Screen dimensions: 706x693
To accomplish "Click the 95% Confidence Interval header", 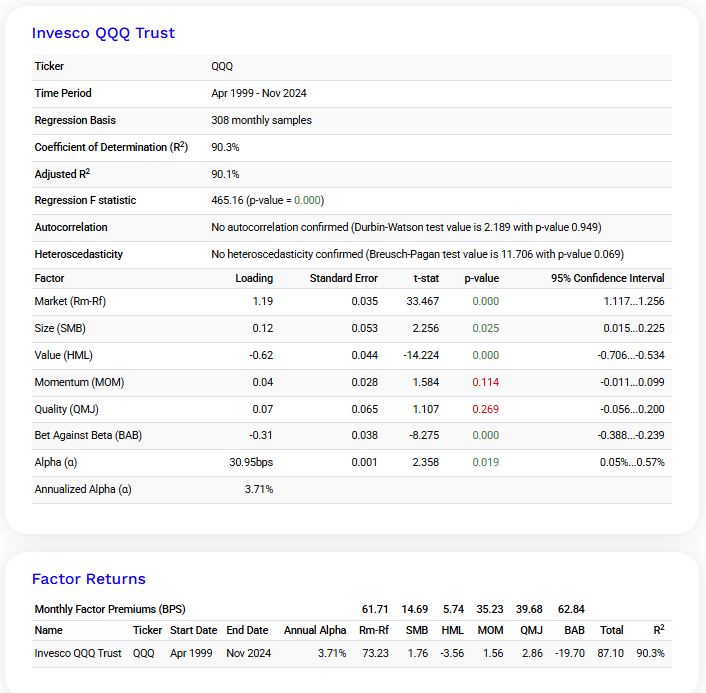I will coord(607,278).
